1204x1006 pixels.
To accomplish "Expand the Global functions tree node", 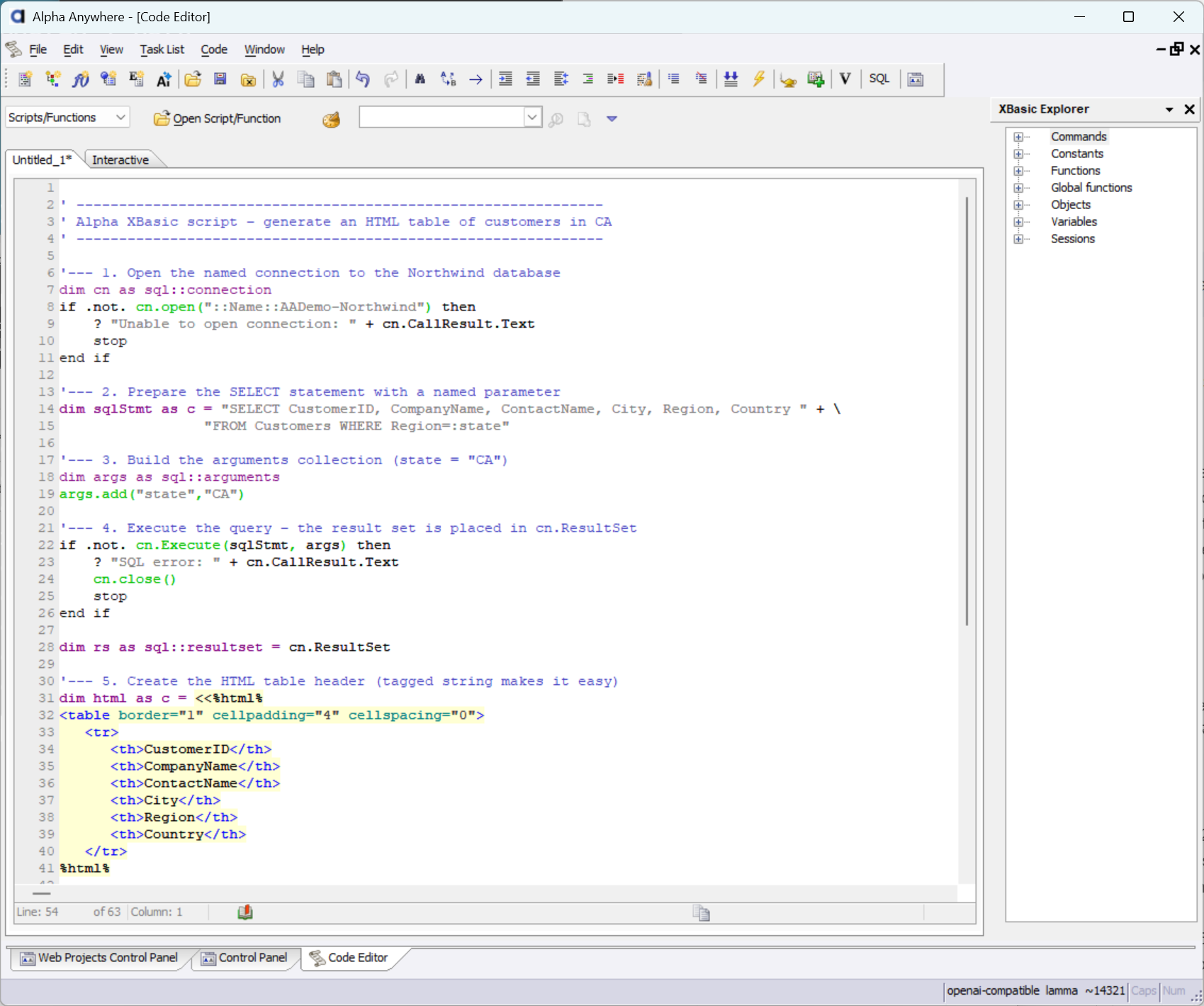I will click(x=1018, y=188).
